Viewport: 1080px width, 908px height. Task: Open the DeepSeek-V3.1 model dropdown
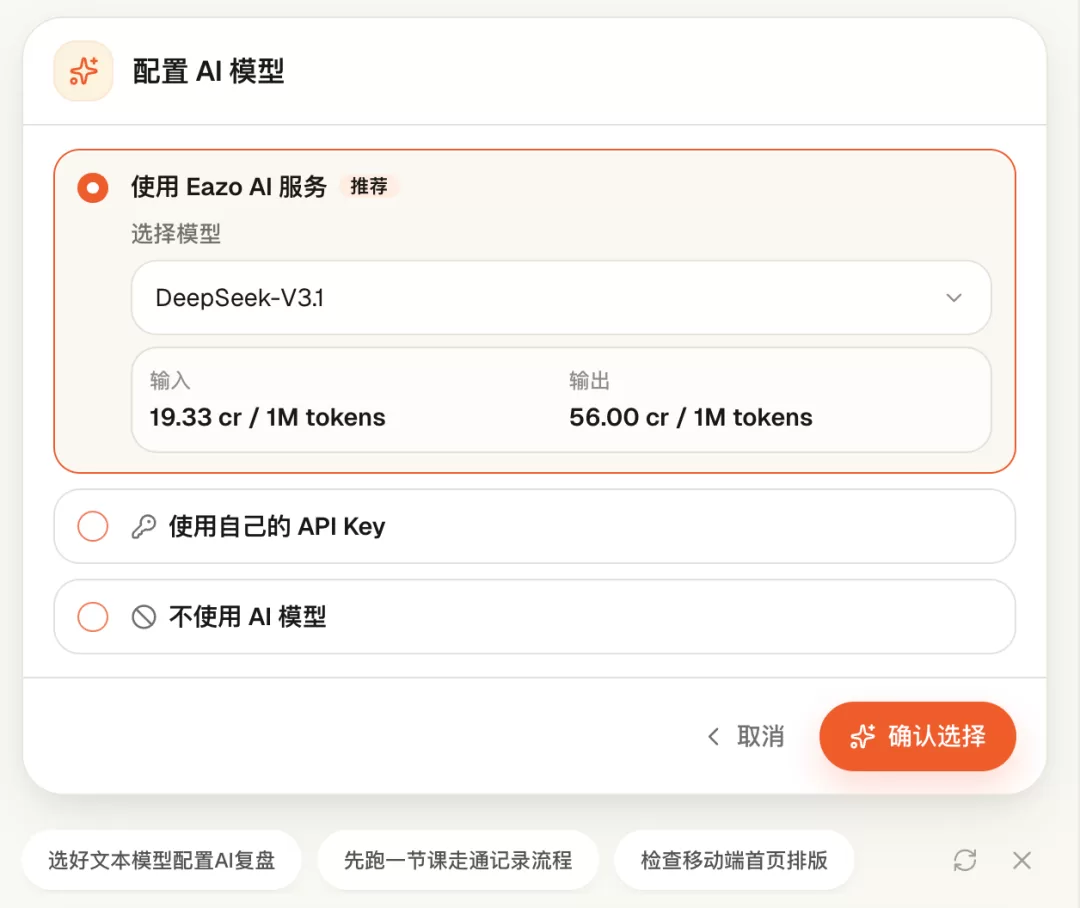coord(561,298)
